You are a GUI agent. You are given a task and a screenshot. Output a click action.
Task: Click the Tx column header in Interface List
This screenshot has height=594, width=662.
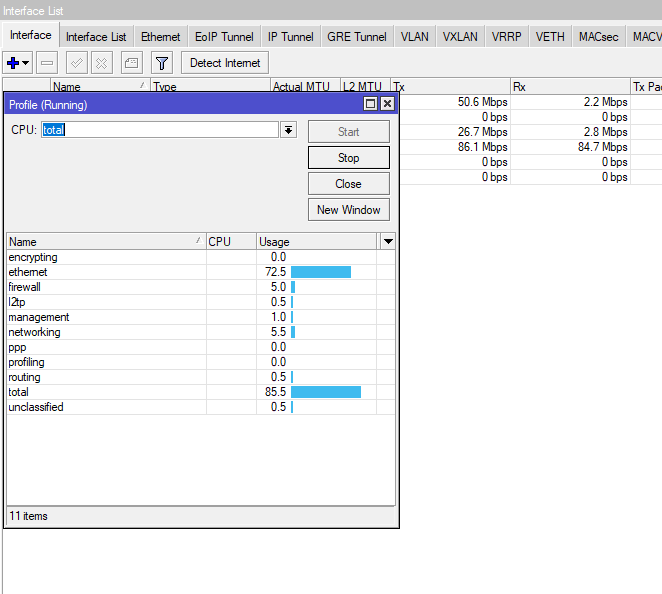coord(450,87)
